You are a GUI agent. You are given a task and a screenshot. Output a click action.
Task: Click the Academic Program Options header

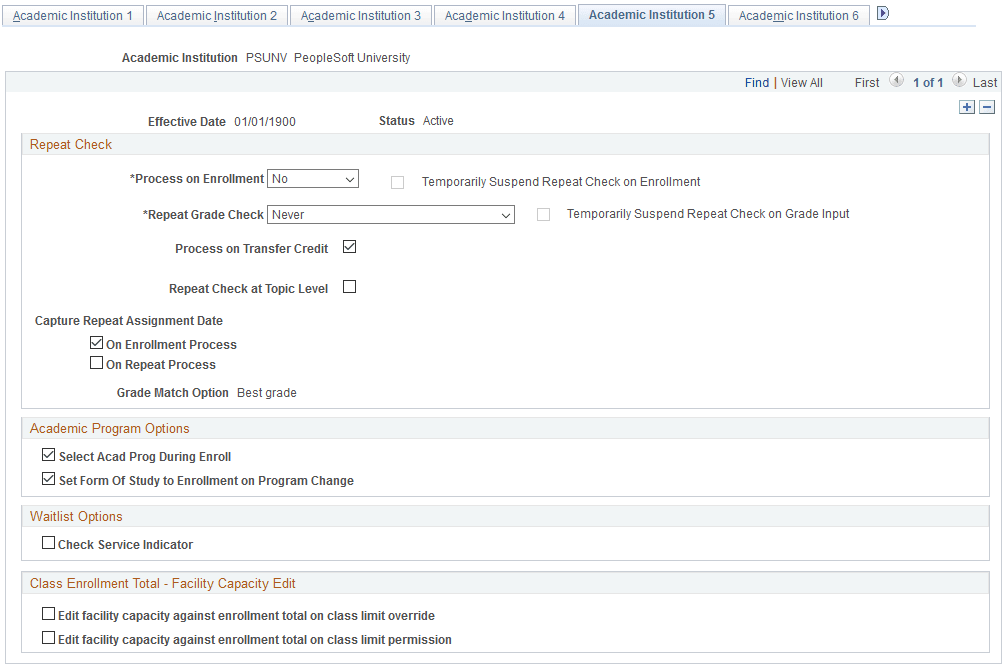(110, 428)
